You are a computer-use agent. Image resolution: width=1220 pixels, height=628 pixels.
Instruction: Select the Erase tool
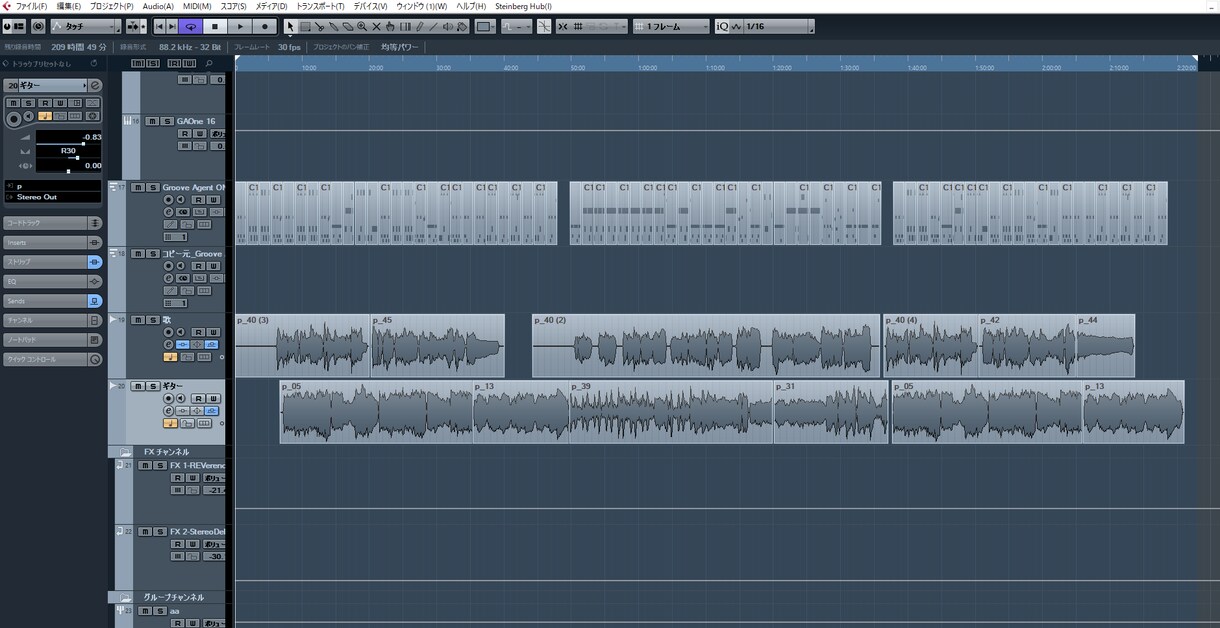(347, 26)
